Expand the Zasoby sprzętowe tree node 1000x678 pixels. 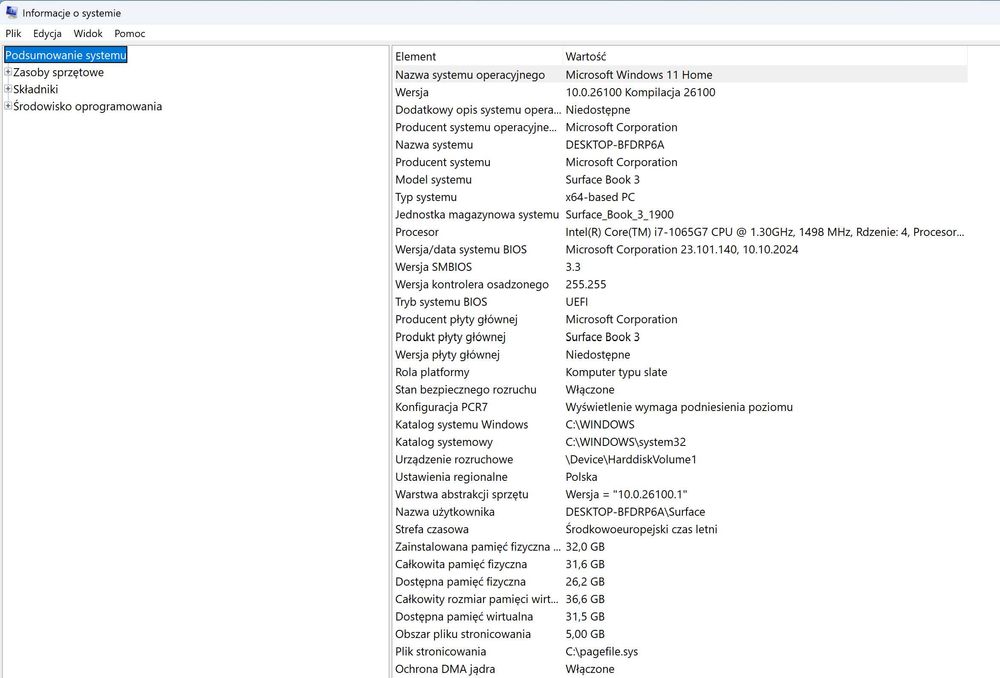click(x=8, y=72)
